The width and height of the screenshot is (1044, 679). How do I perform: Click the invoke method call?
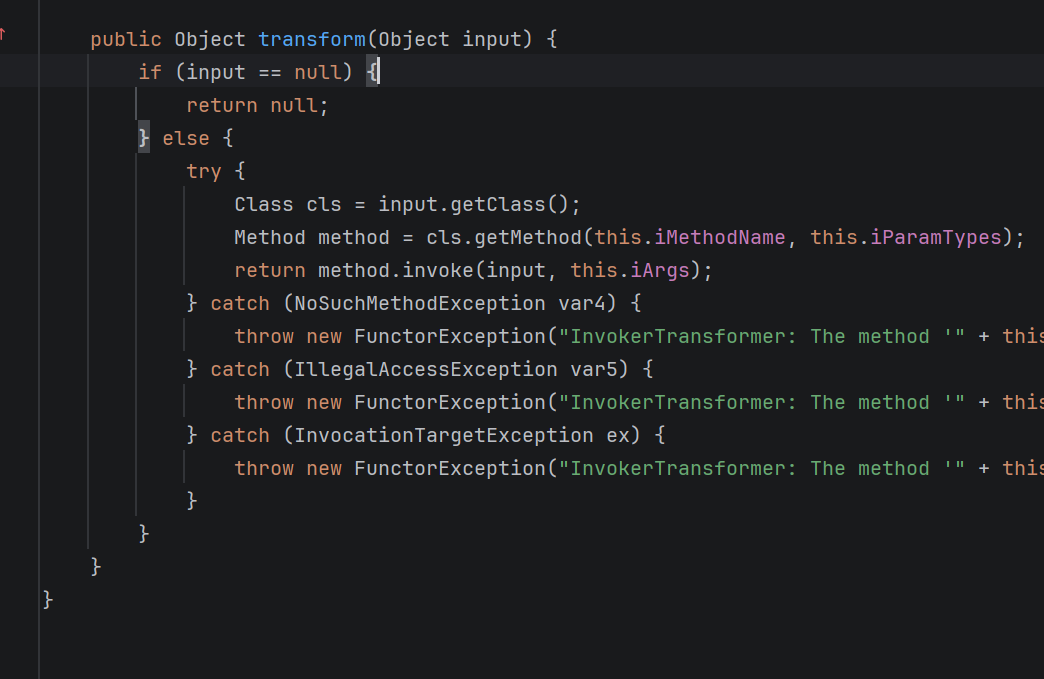pyautogui.click(x=437, y=270)
